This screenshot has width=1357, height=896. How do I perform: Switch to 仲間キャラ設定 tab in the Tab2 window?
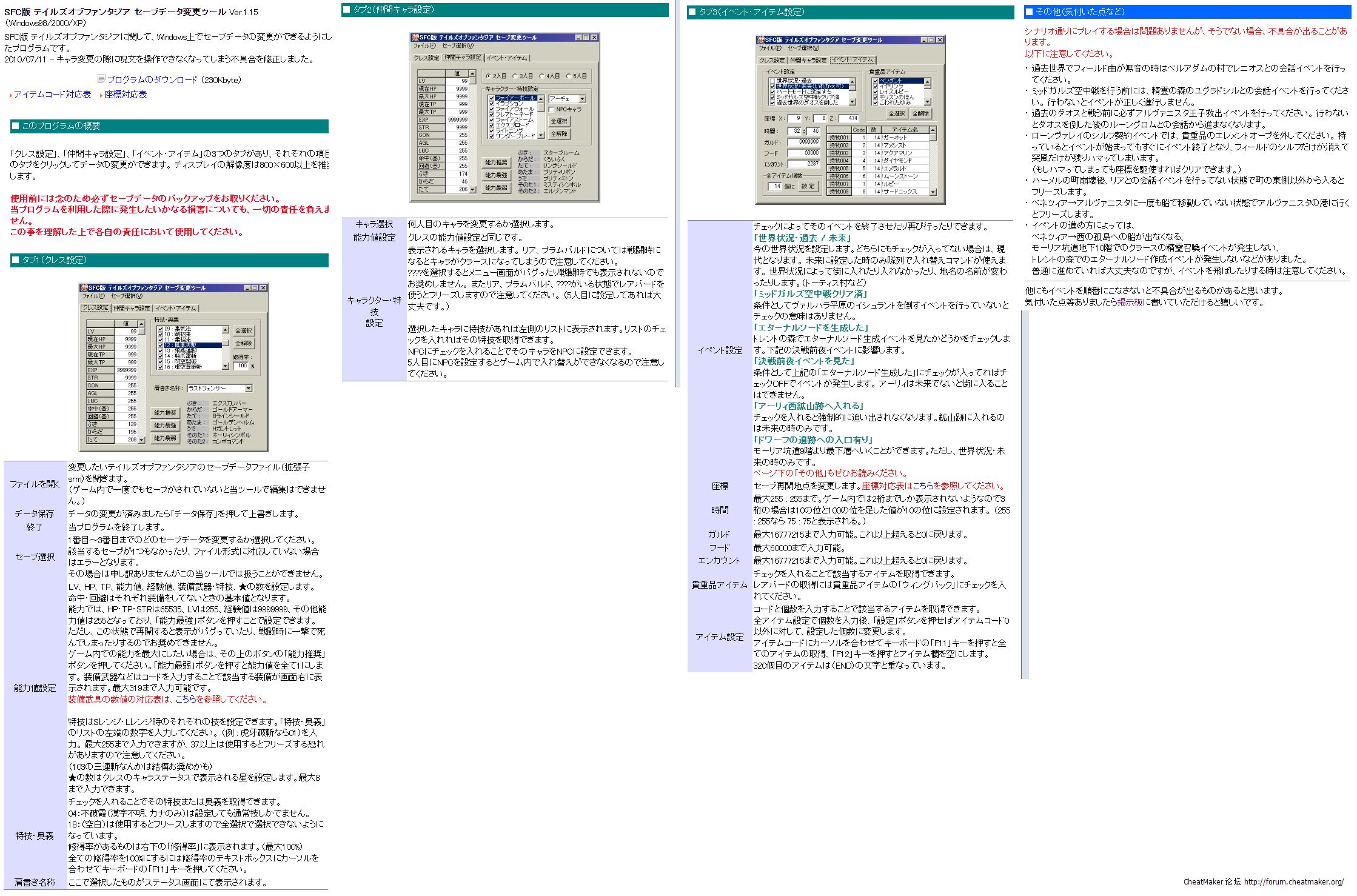pyautogui.click(x=463, y=58)
